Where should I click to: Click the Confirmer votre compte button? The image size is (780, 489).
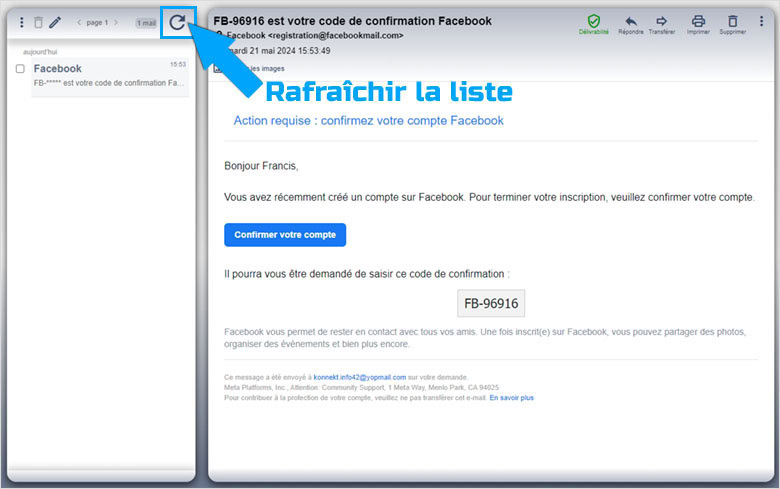pos(285,235)
